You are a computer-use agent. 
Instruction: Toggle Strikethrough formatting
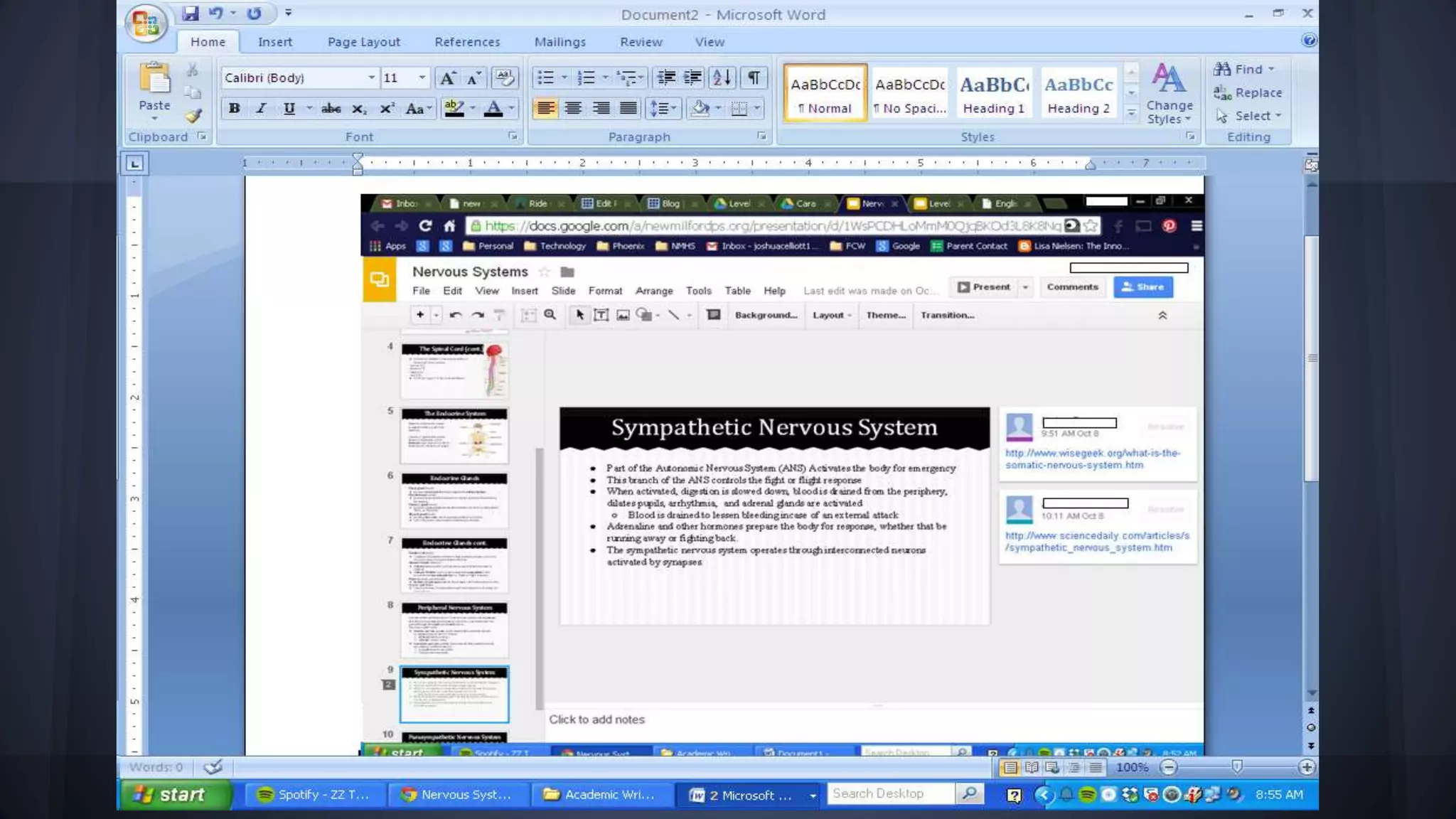[331, 108]
